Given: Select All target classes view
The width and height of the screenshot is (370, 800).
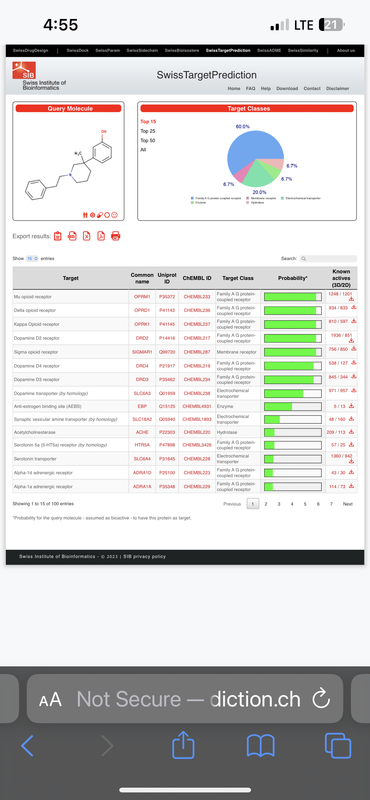Looking at the screenshot, I should (x=143, y=149).
